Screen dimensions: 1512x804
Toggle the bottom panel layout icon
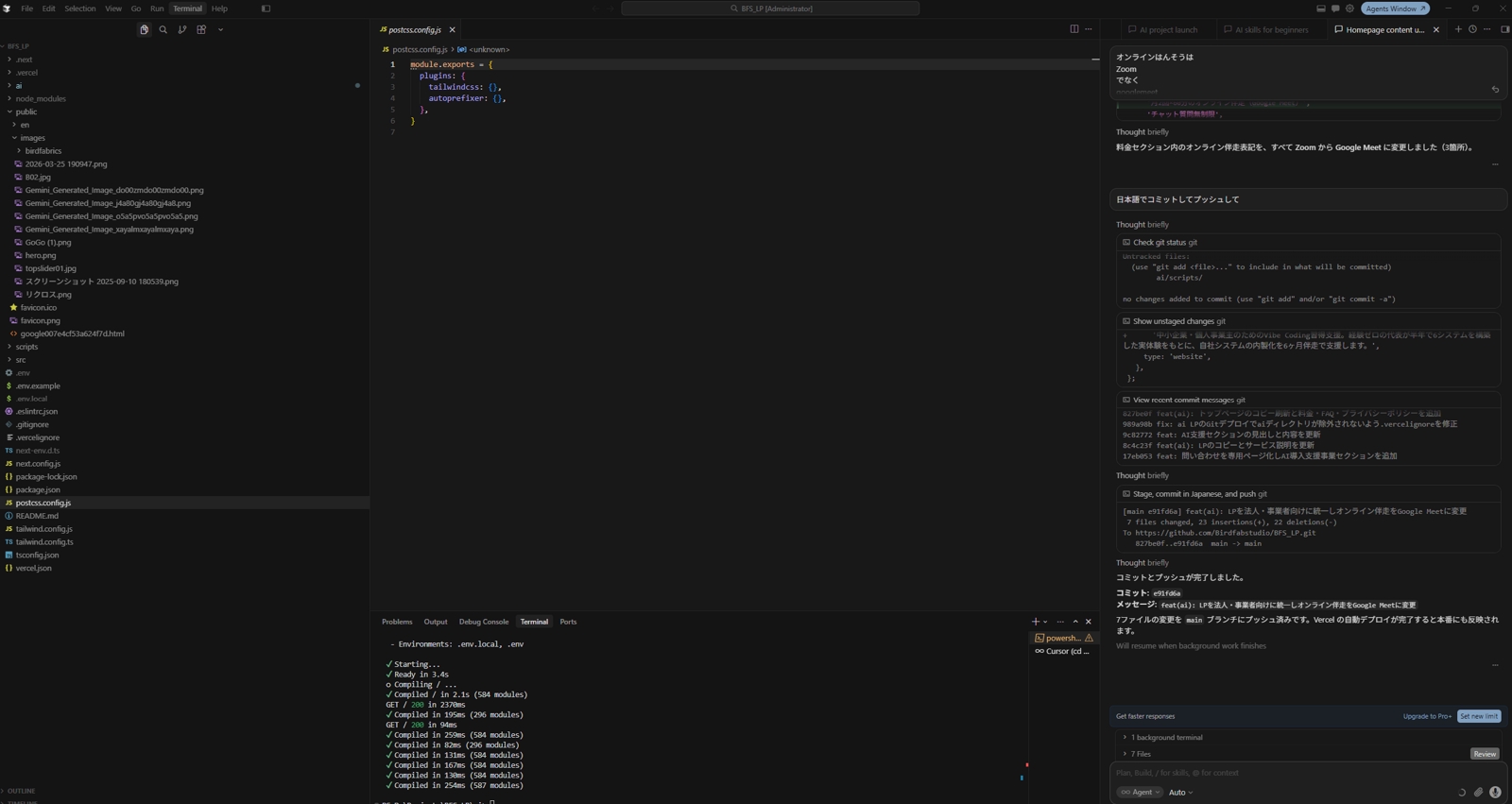point(1321,9)
